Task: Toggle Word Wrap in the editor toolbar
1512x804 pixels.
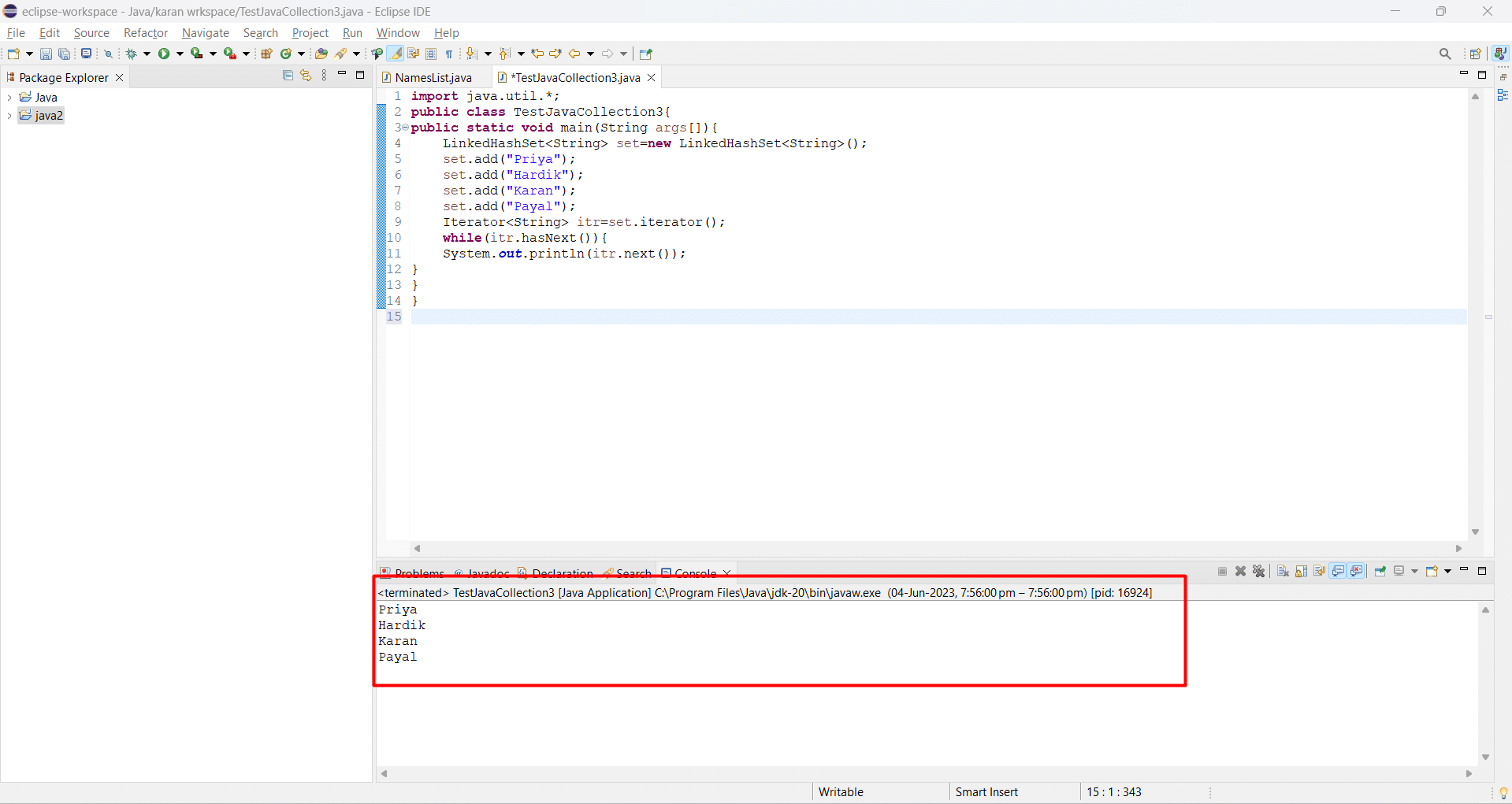Action: click(414, 54)
